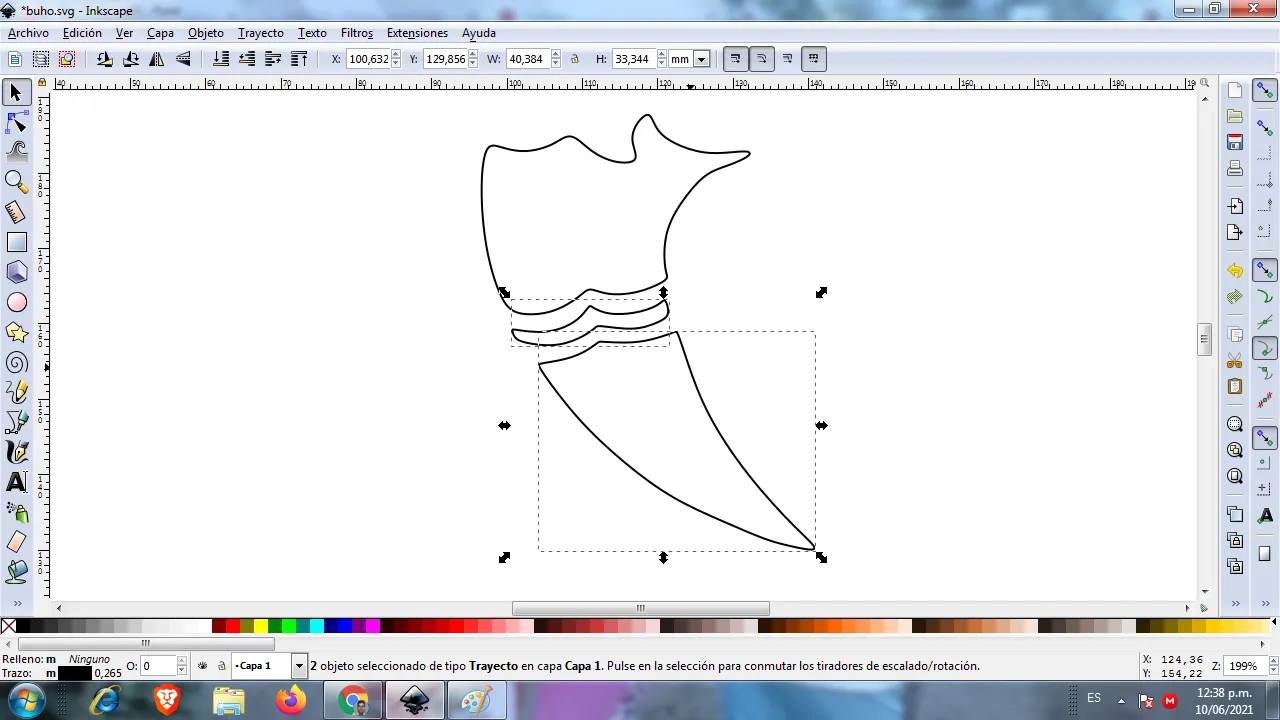Expand more tools chevron in toolbox

[x=16, y=604]
